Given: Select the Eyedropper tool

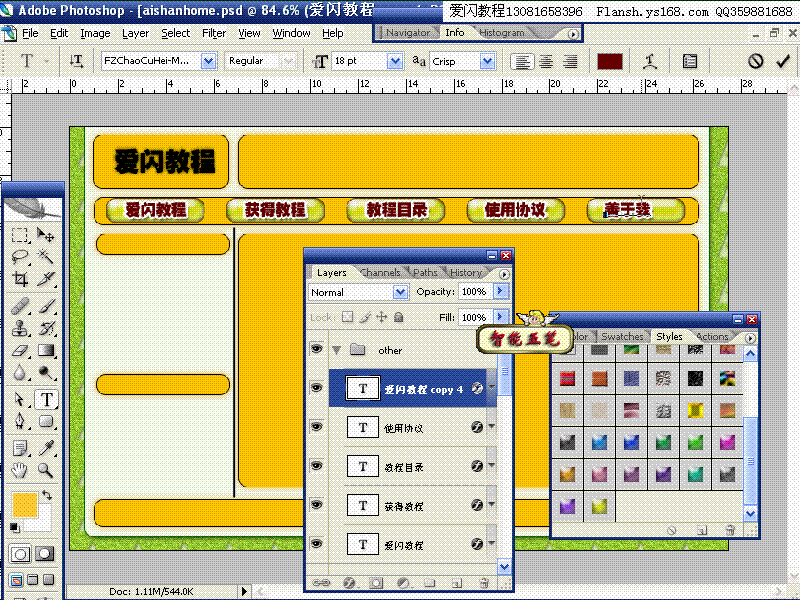Looking at the screenshot, I should pyautogui.click(x=45, y=448).
